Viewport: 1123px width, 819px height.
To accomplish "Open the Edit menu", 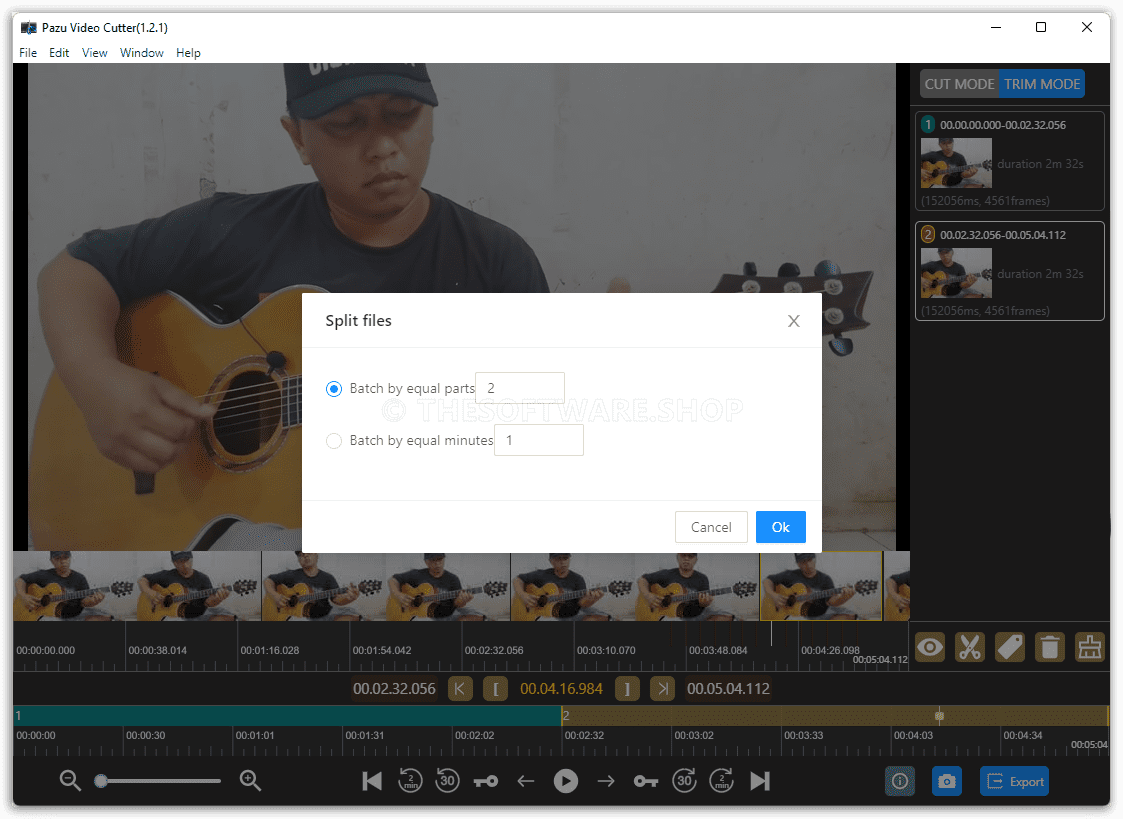I will [x=59, y=53].
